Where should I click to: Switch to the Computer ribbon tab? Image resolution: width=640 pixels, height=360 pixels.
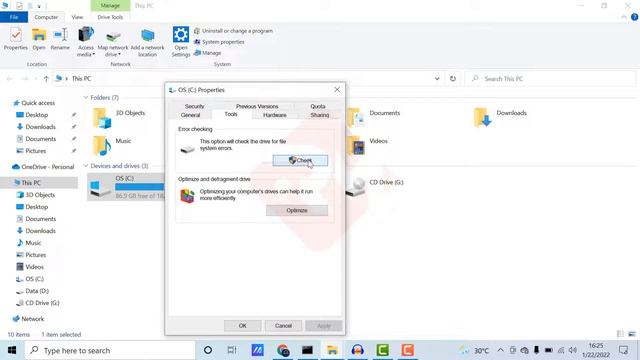click(x=46, y=17)
